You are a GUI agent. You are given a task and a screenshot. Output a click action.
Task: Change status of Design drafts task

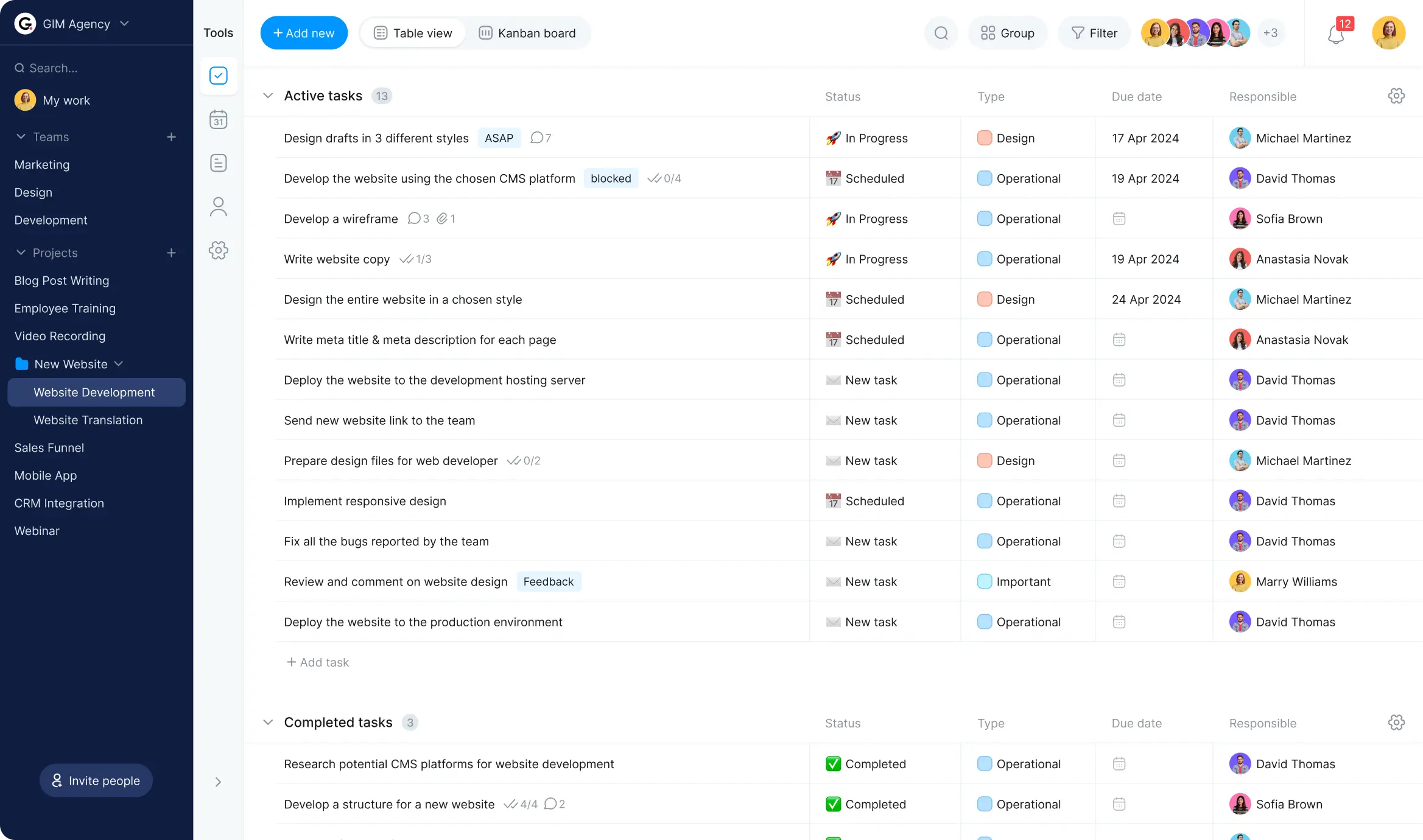[x=866, y=138]
